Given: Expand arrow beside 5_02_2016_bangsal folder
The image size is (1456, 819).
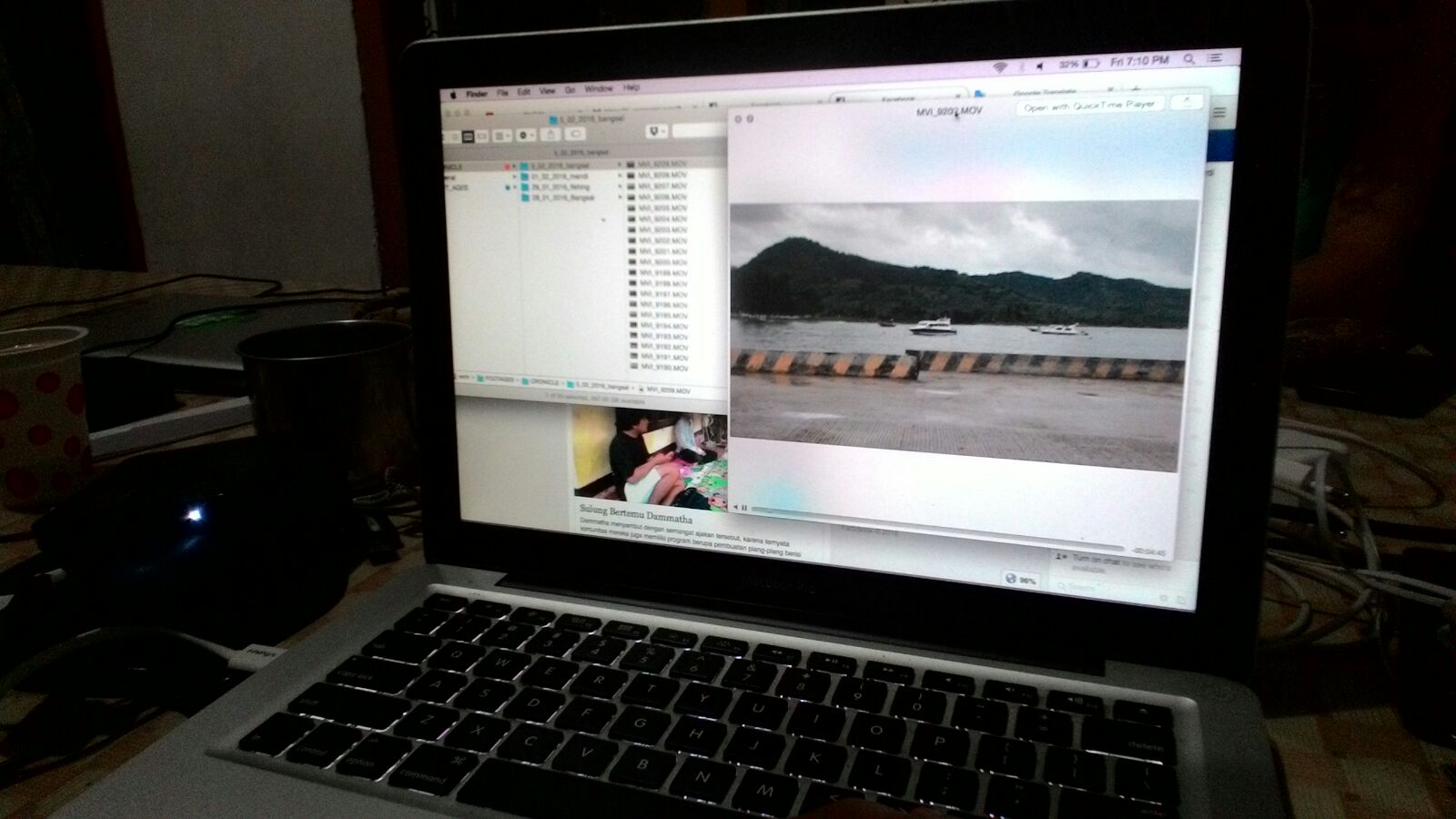Looking at the screenshot, I should click(x=619, y=164).
